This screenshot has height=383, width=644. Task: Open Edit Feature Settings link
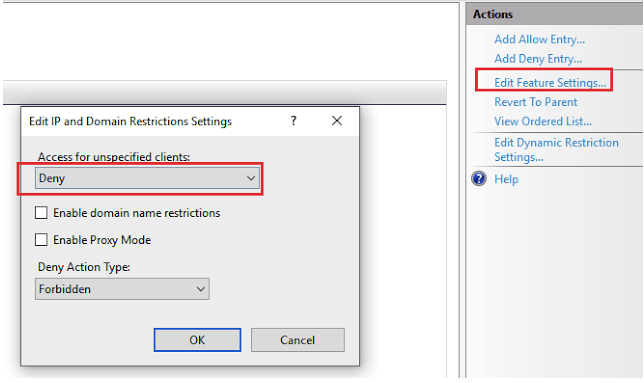tap(550, 83)
